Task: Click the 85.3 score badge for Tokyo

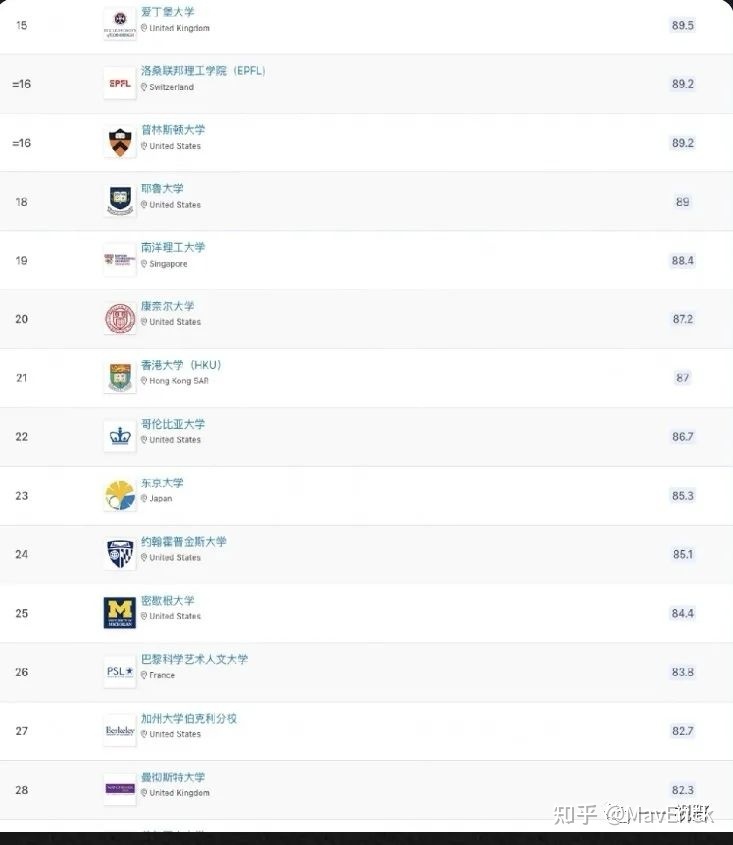Action: point(683,496)
